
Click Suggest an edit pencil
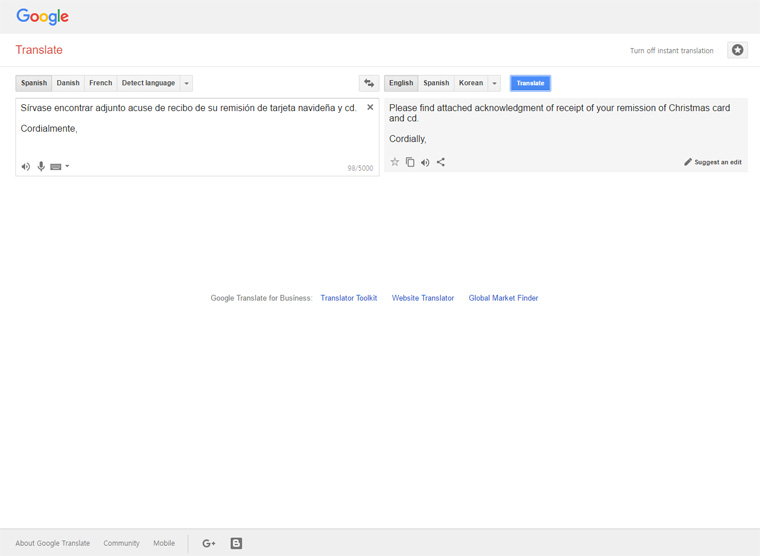point(712,162)
